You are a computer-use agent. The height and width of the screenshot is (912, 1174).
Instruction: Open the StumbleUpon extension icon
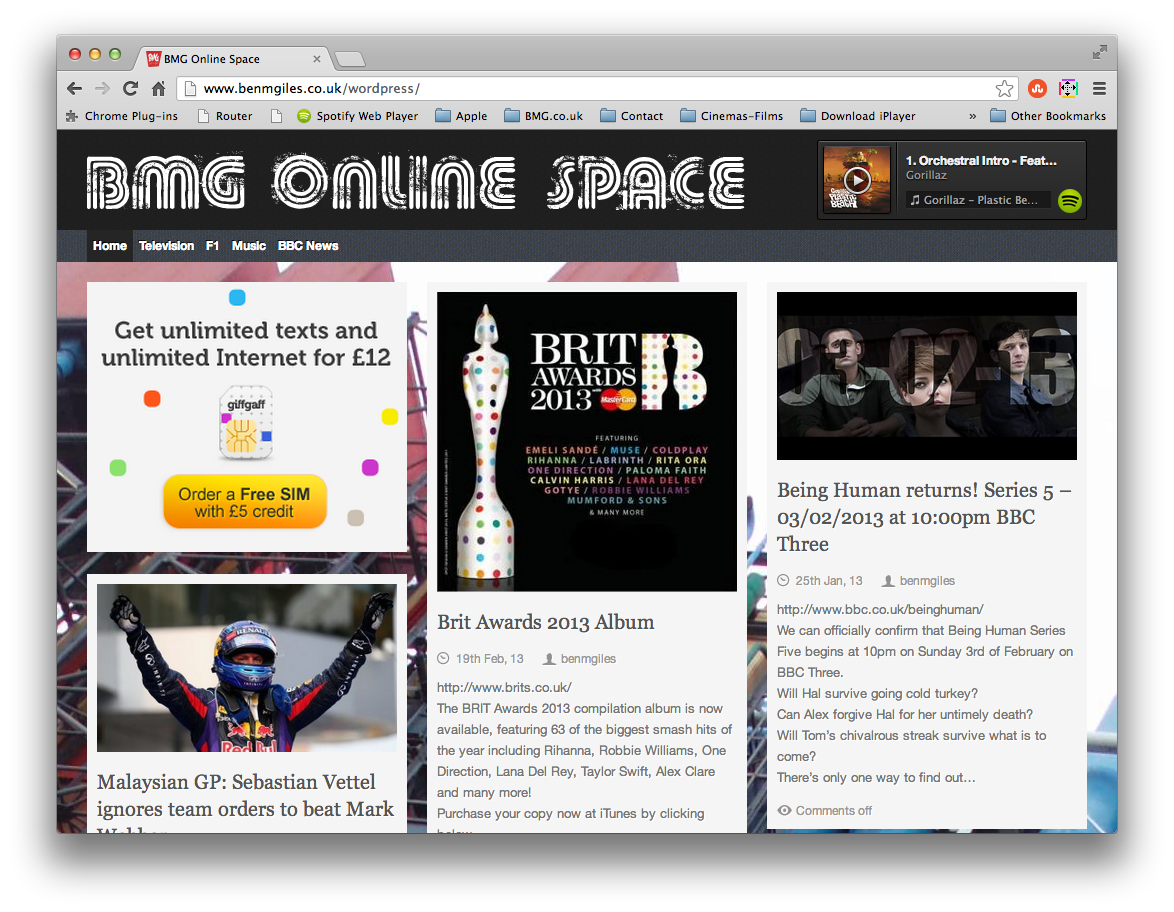[x=1037, y=88]
